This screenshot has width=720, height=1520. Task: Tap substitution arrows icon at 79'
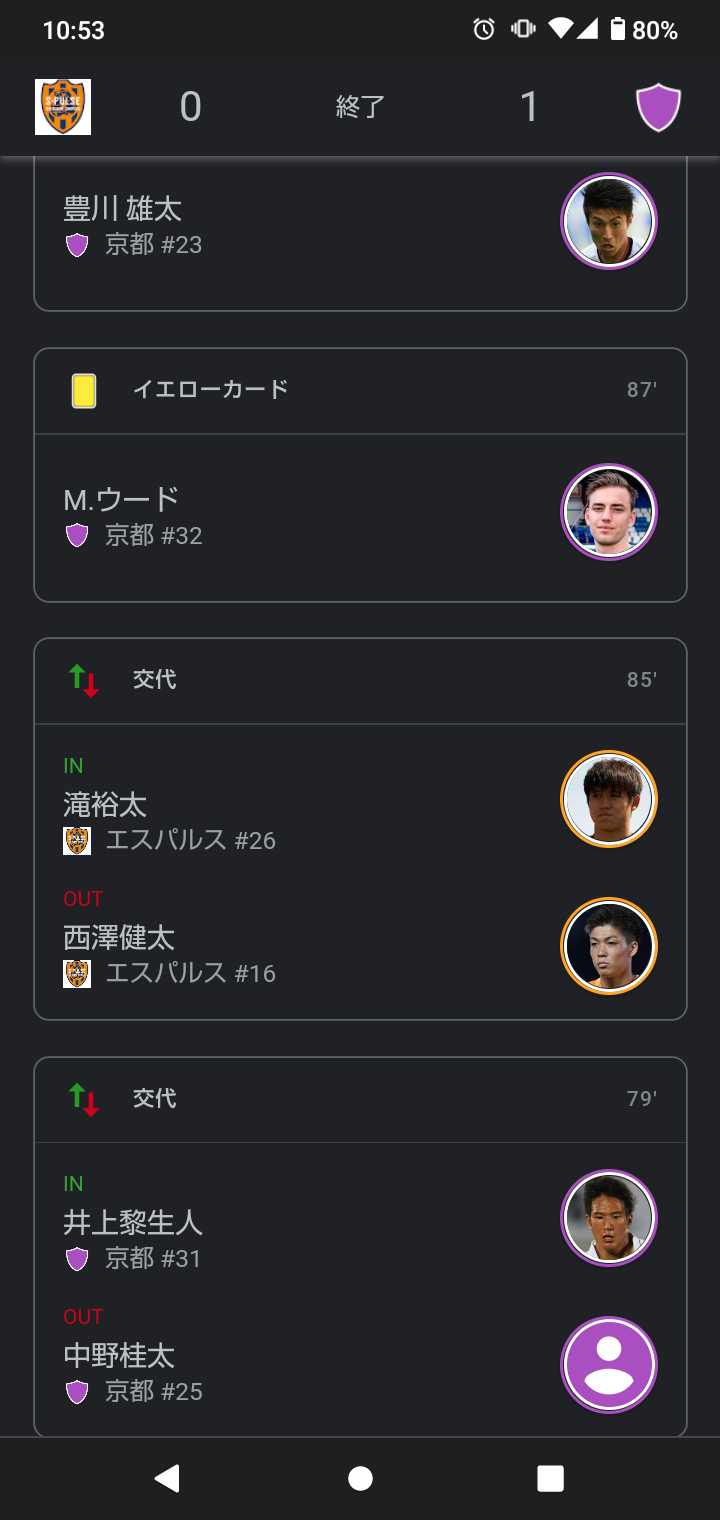[x=84, y=1099]
